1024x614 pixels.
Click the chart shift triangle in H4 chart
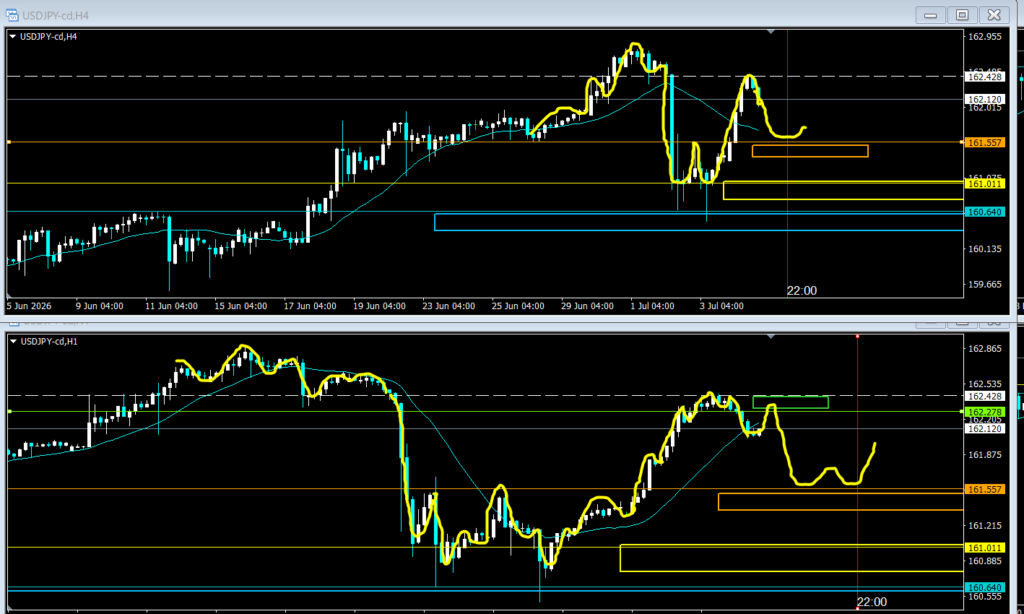[771, 31]
